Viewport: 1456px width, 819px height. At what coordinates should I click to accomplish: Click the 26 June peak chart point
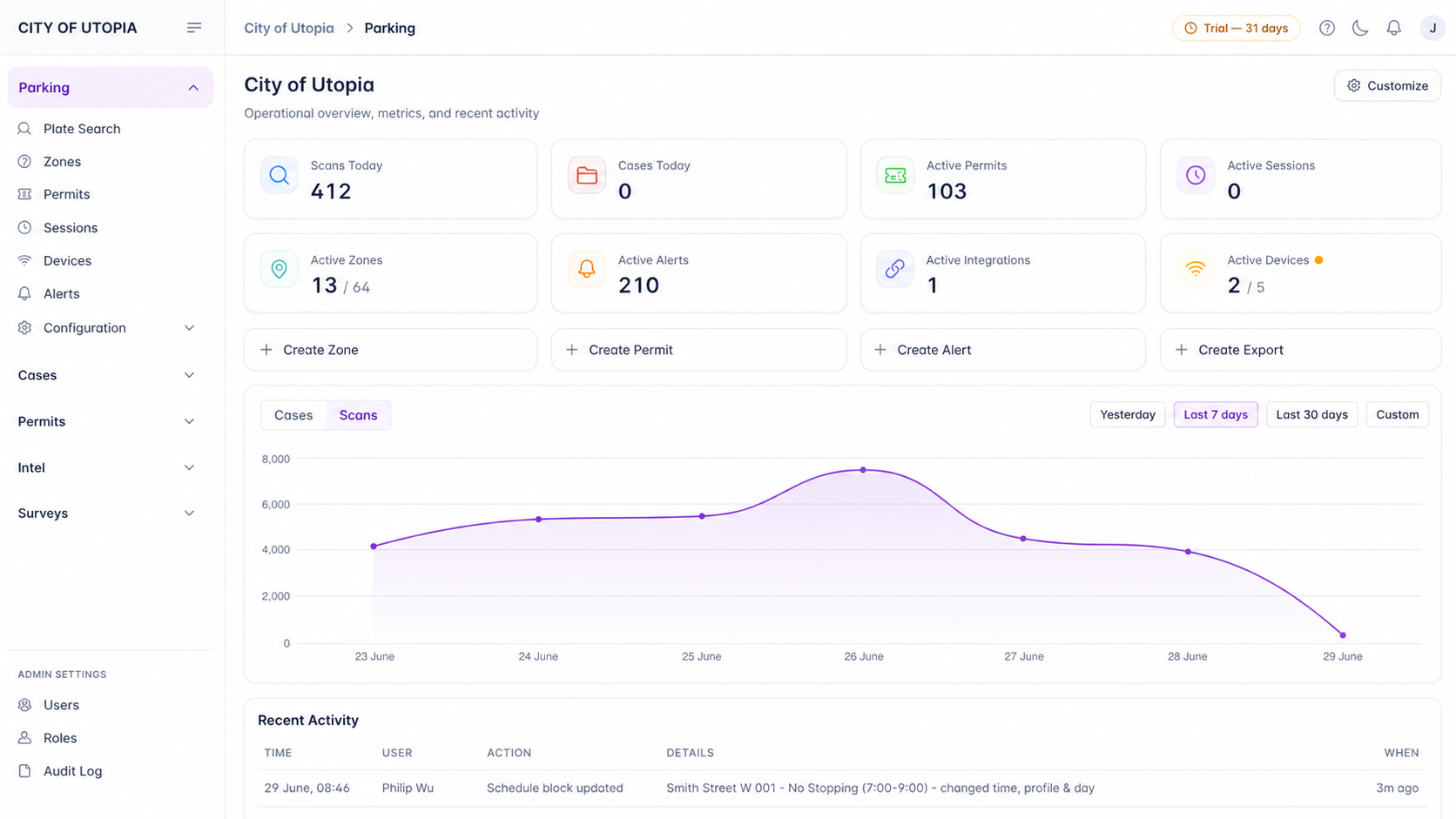(863, 470)
